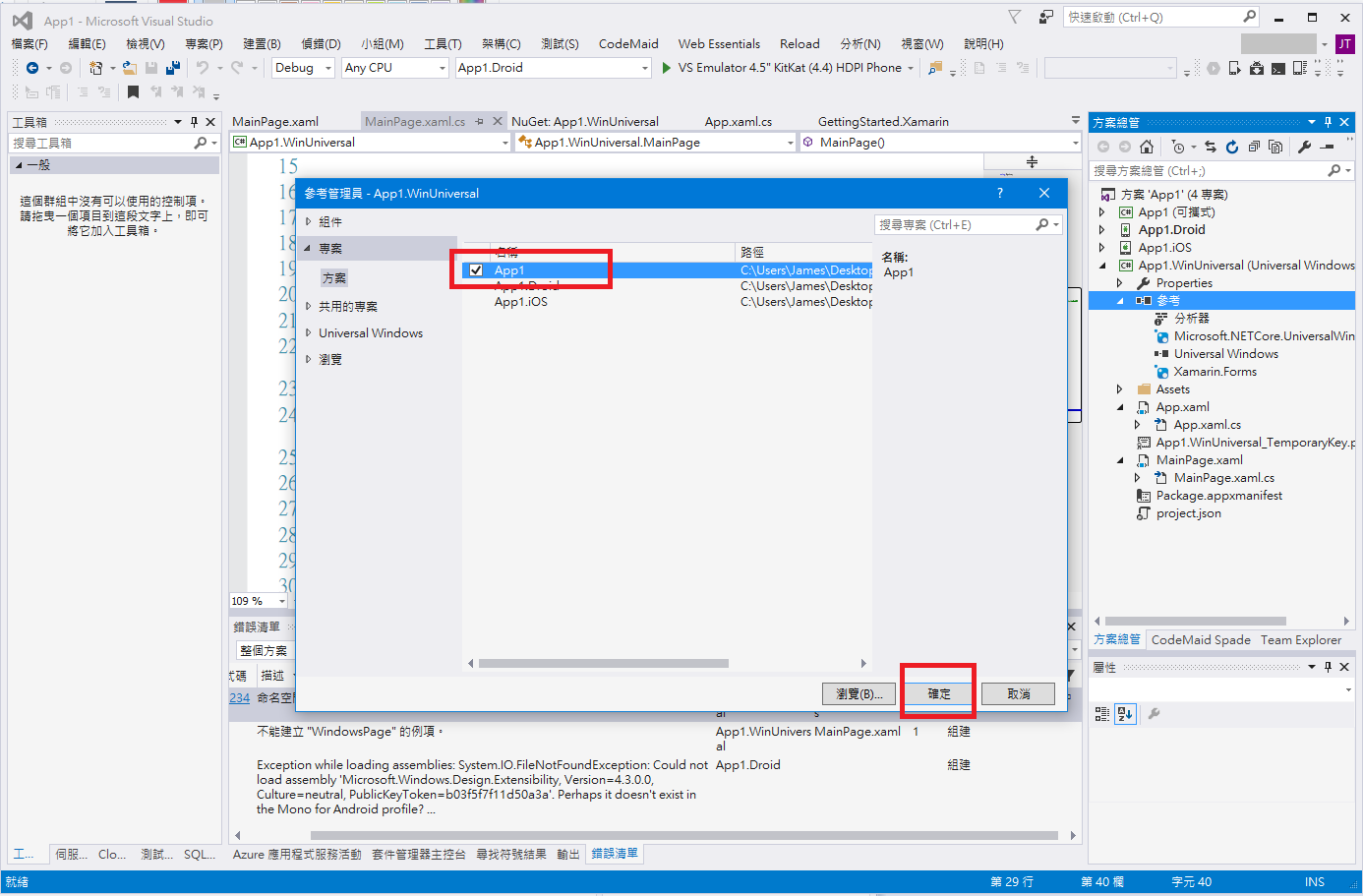Switch to the MainPage.xaml editor tab
Image resolution: width=1363 pixels, height=896 pixels.
click(275, 122)
